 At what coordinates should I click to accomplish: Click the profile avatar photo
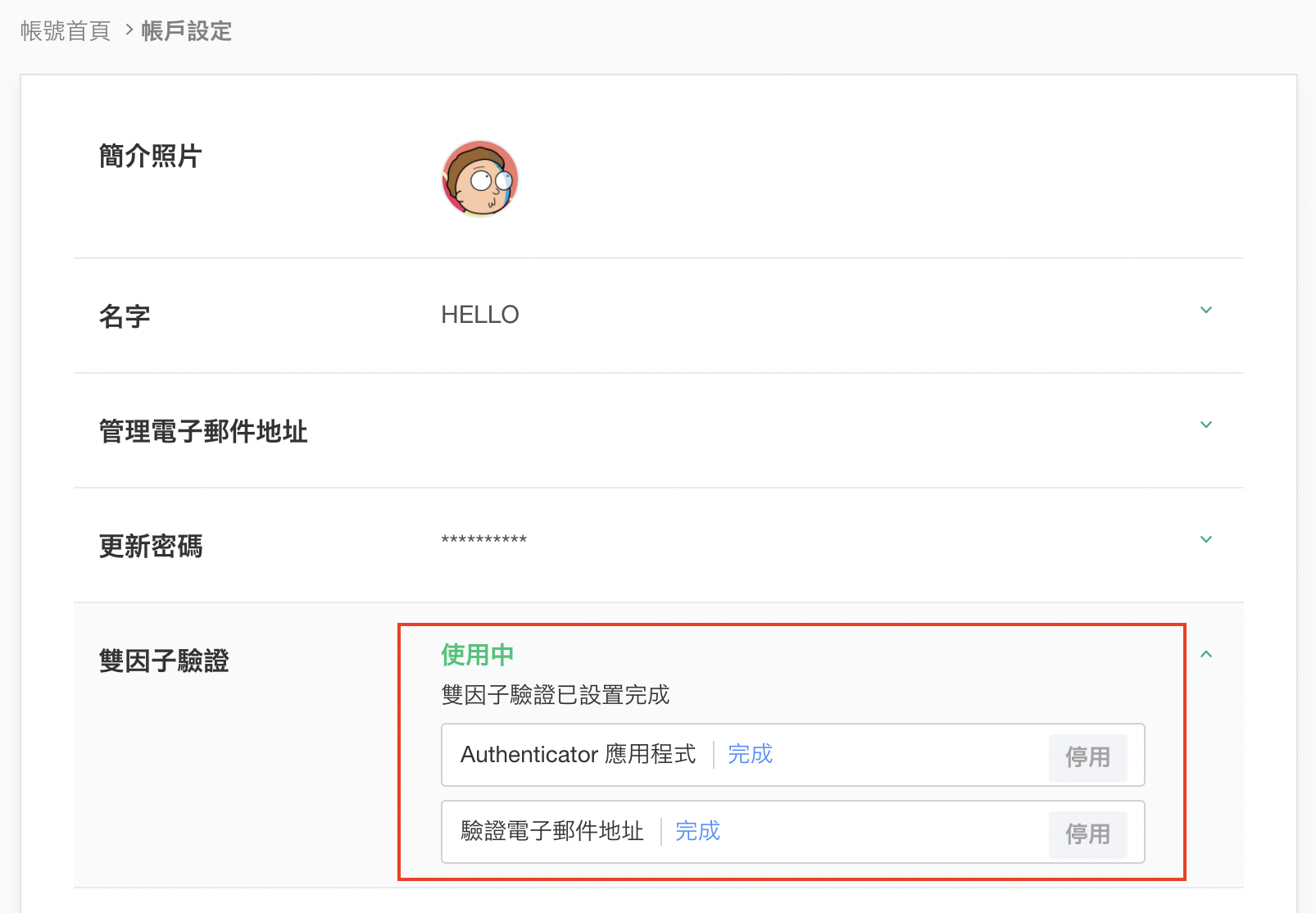480,179
